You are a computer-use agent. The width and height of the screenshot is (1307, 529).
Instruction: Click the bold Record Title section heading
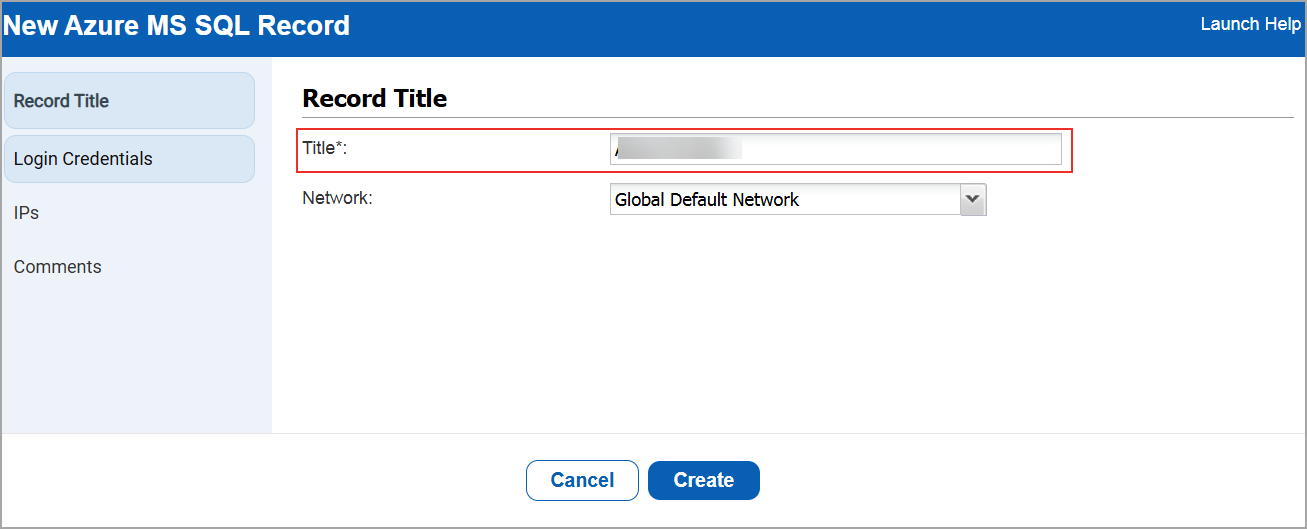[x=374, y=98]
